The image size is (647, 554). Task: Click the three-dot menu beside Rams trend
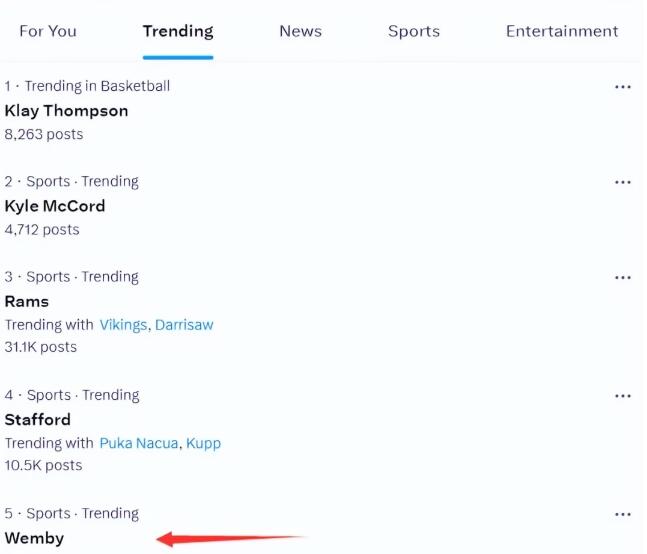click(x=623, y=278)
